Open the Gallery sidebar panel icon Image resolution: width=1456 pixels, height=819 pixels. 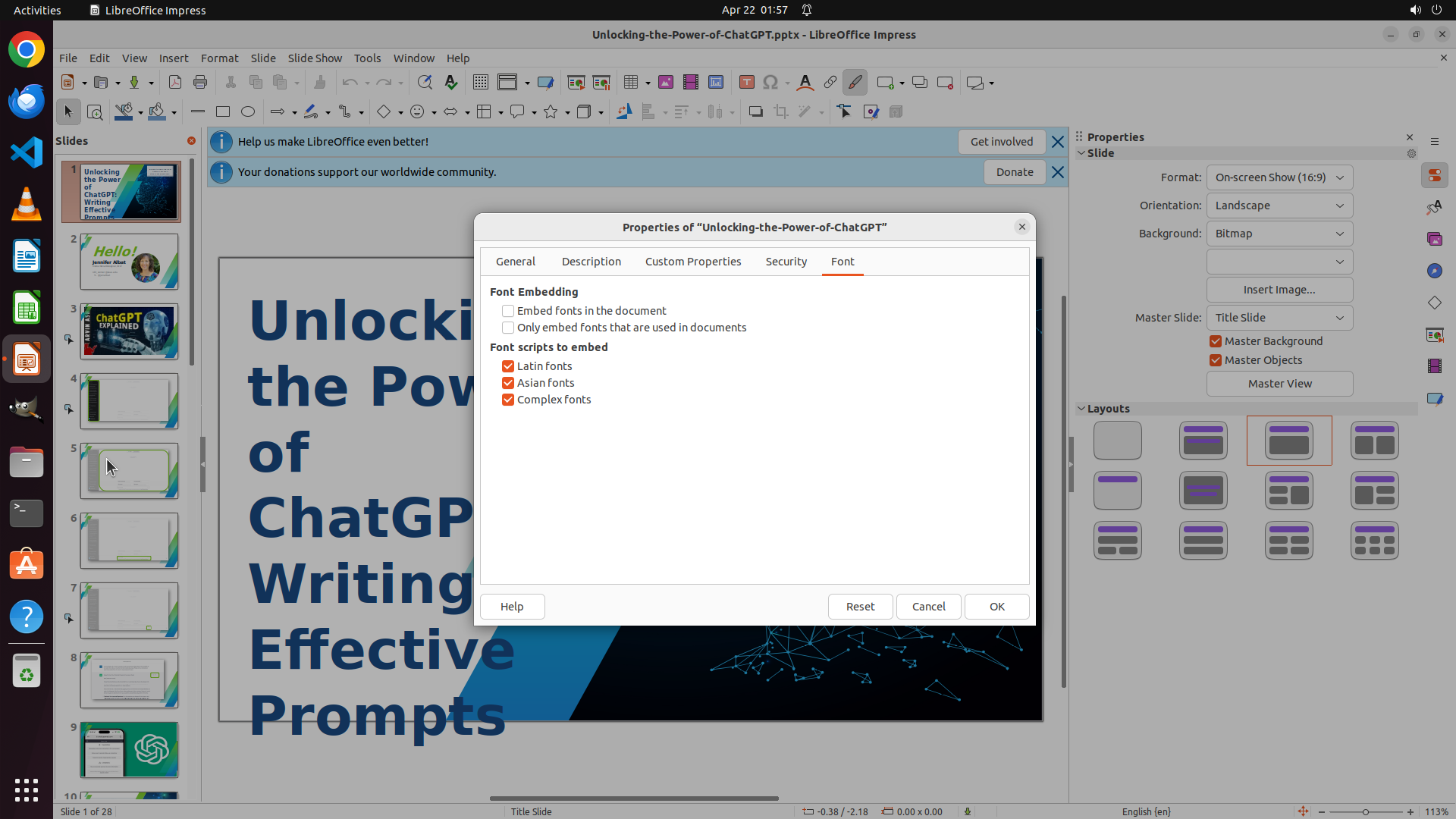point(1434,240)
